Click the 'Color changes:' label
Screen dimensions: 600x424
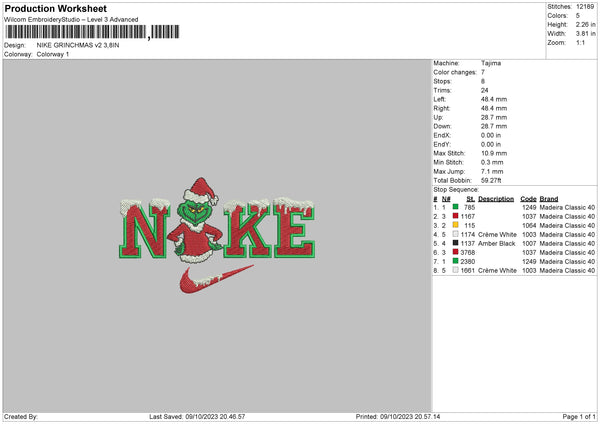coord(455,72)
